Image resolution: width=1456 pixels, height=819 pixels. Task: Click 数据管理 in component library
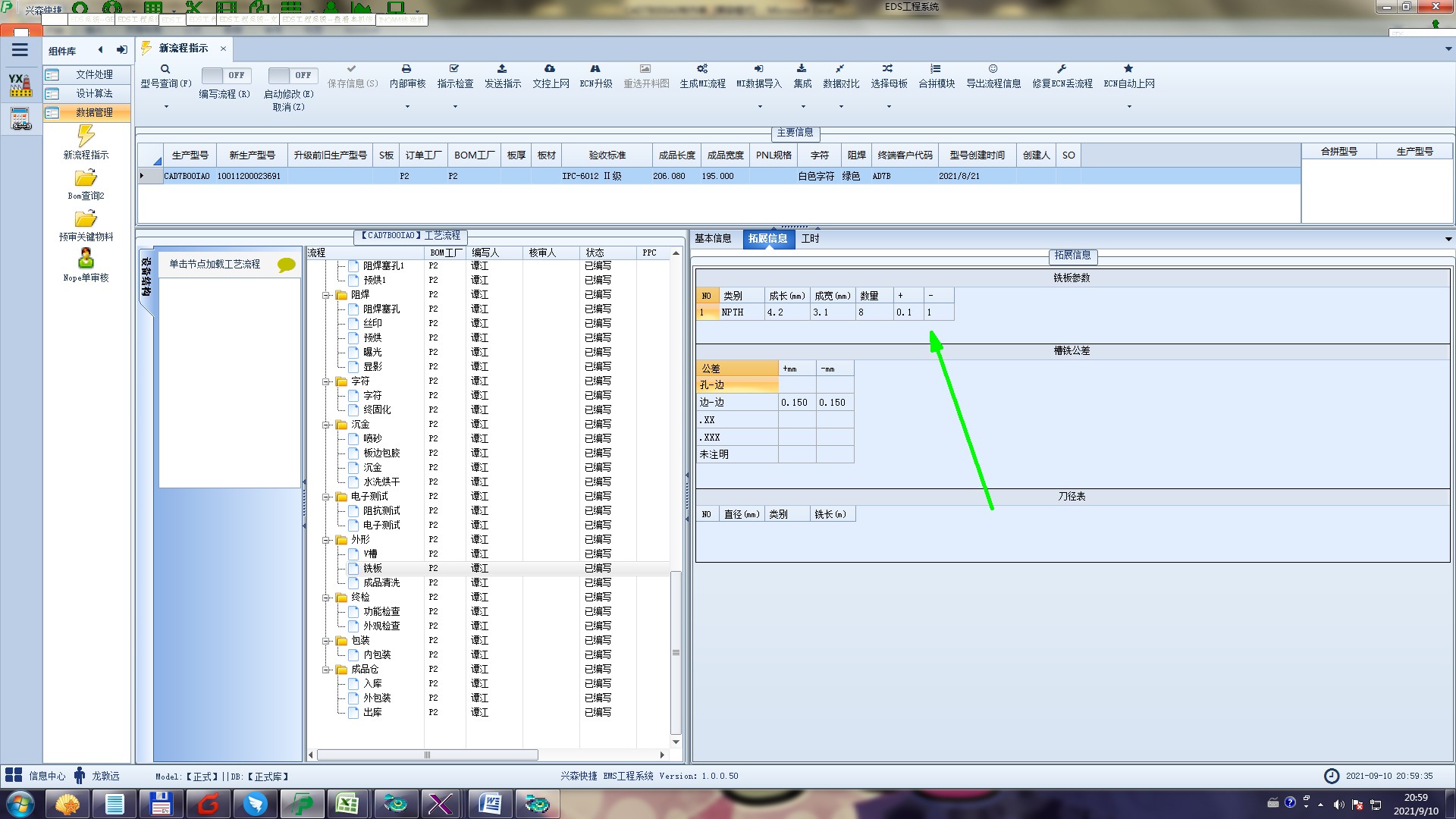point(94,112)
